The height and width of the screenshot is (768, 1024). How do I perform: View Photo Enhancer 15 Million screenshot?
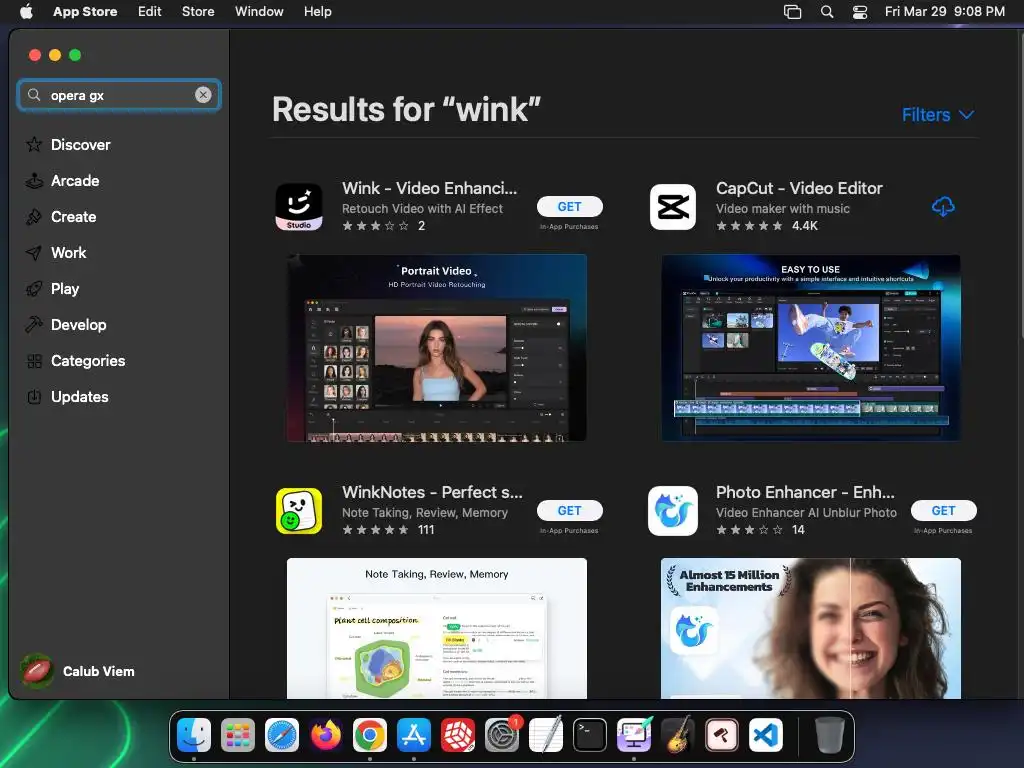pyautogui.click(x=810, y=628)
